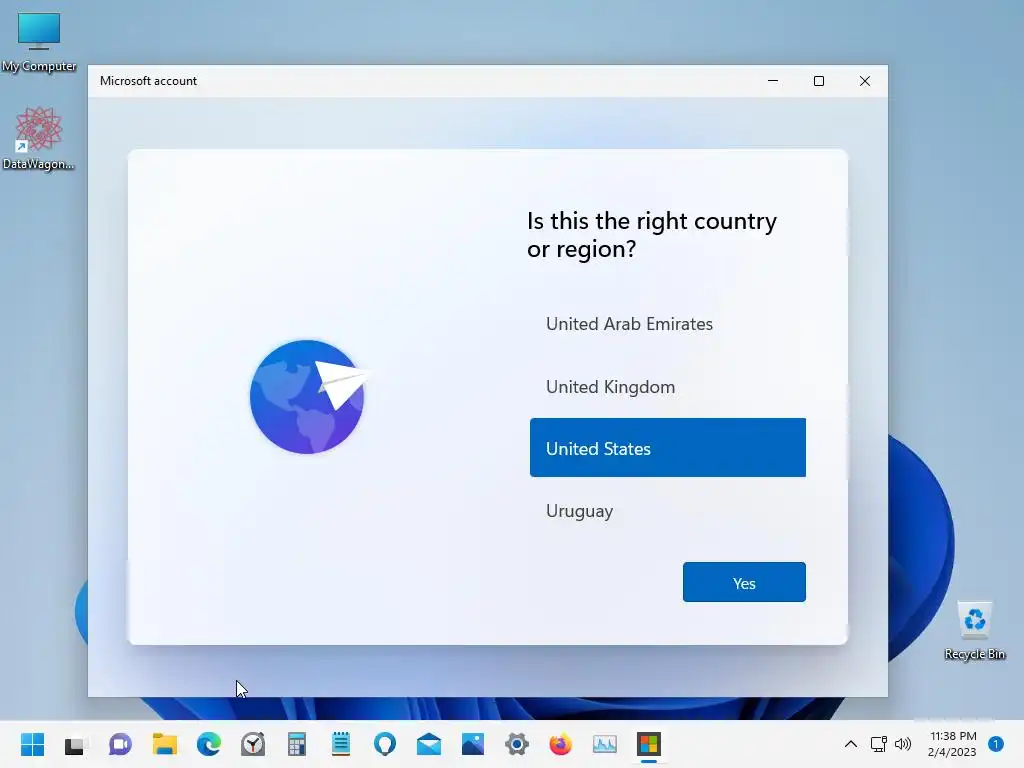The width and height of the screenshot is (1024, 768).
Task: Close the Microsoft account window
Action: coord(865,81)
